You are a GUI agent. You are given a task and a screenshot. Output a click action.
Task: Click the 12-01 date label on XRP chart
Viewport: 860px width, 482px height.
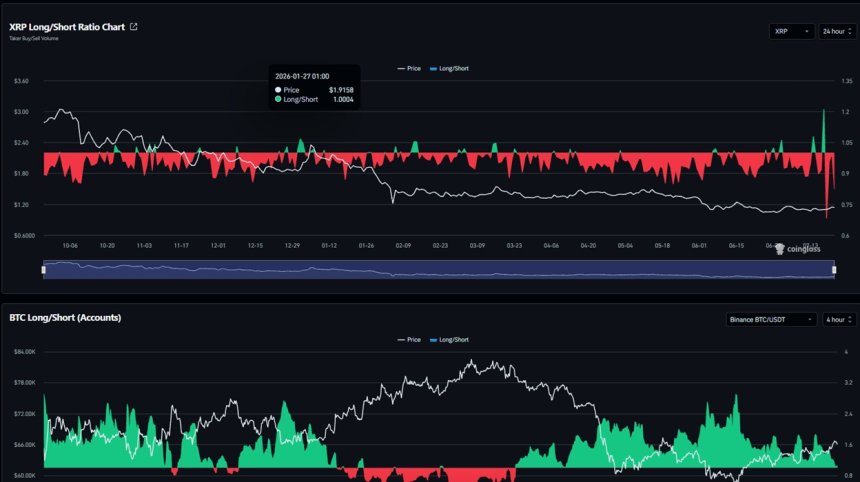[218, 246]
